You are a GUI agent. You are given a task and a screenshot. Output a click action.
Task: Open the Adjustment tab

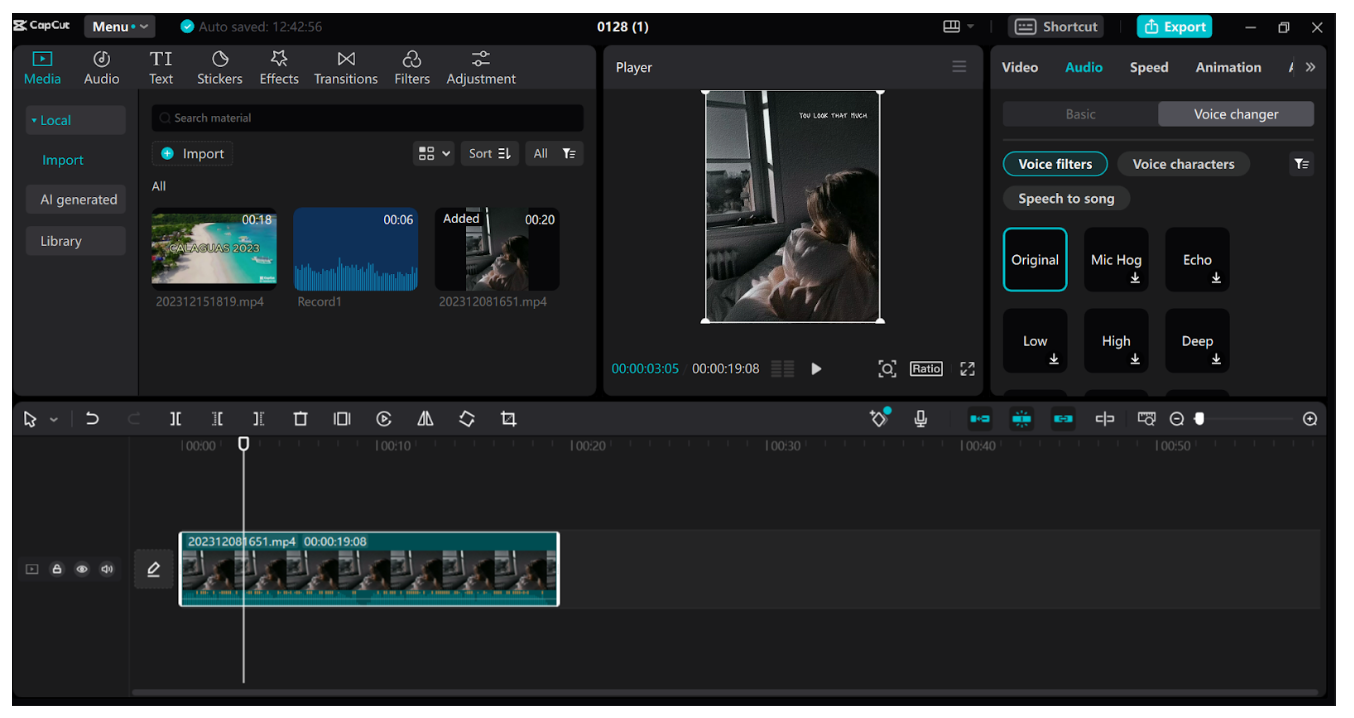481,68
